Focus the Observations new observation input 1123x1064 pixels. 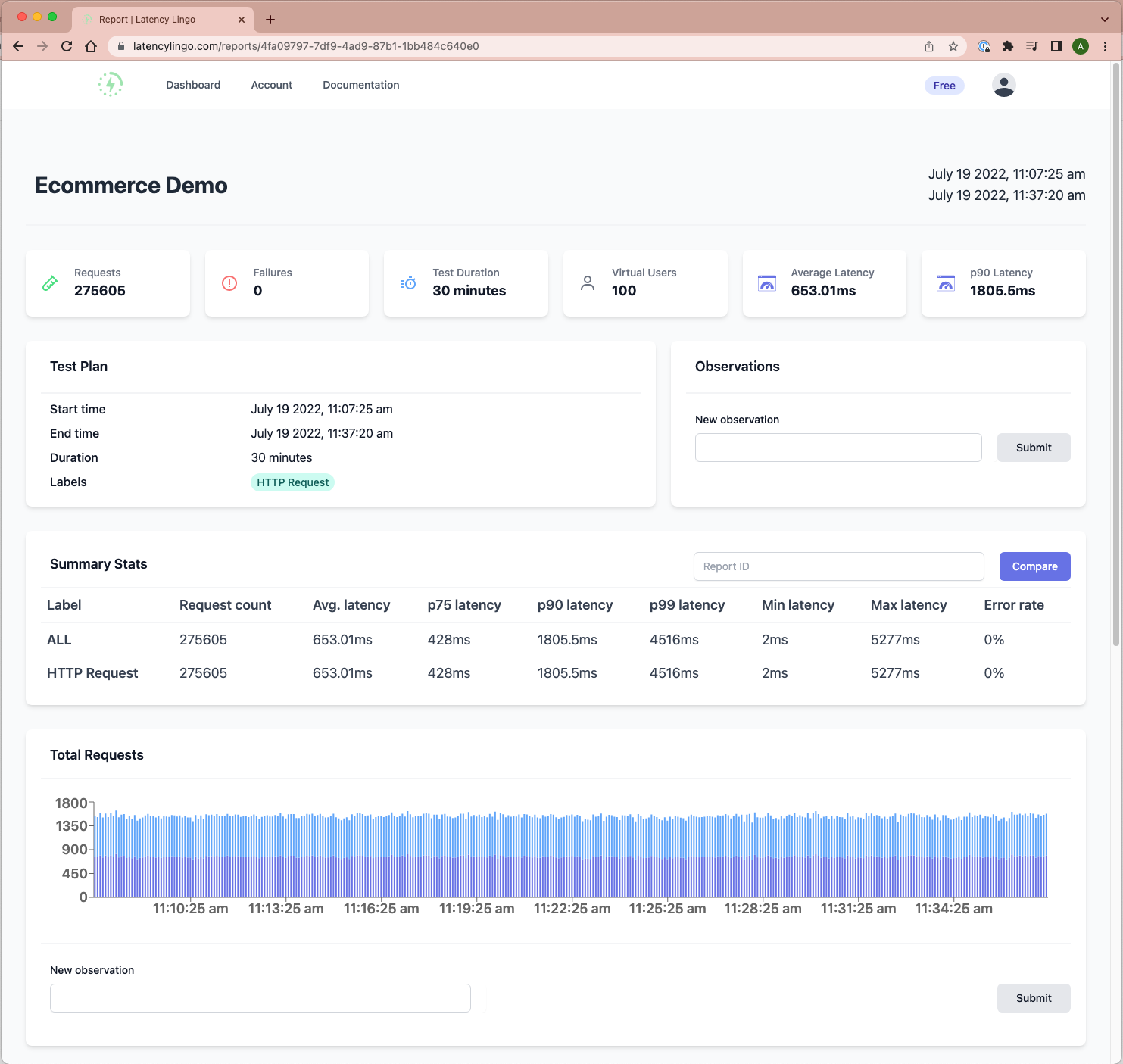point(838,448)
